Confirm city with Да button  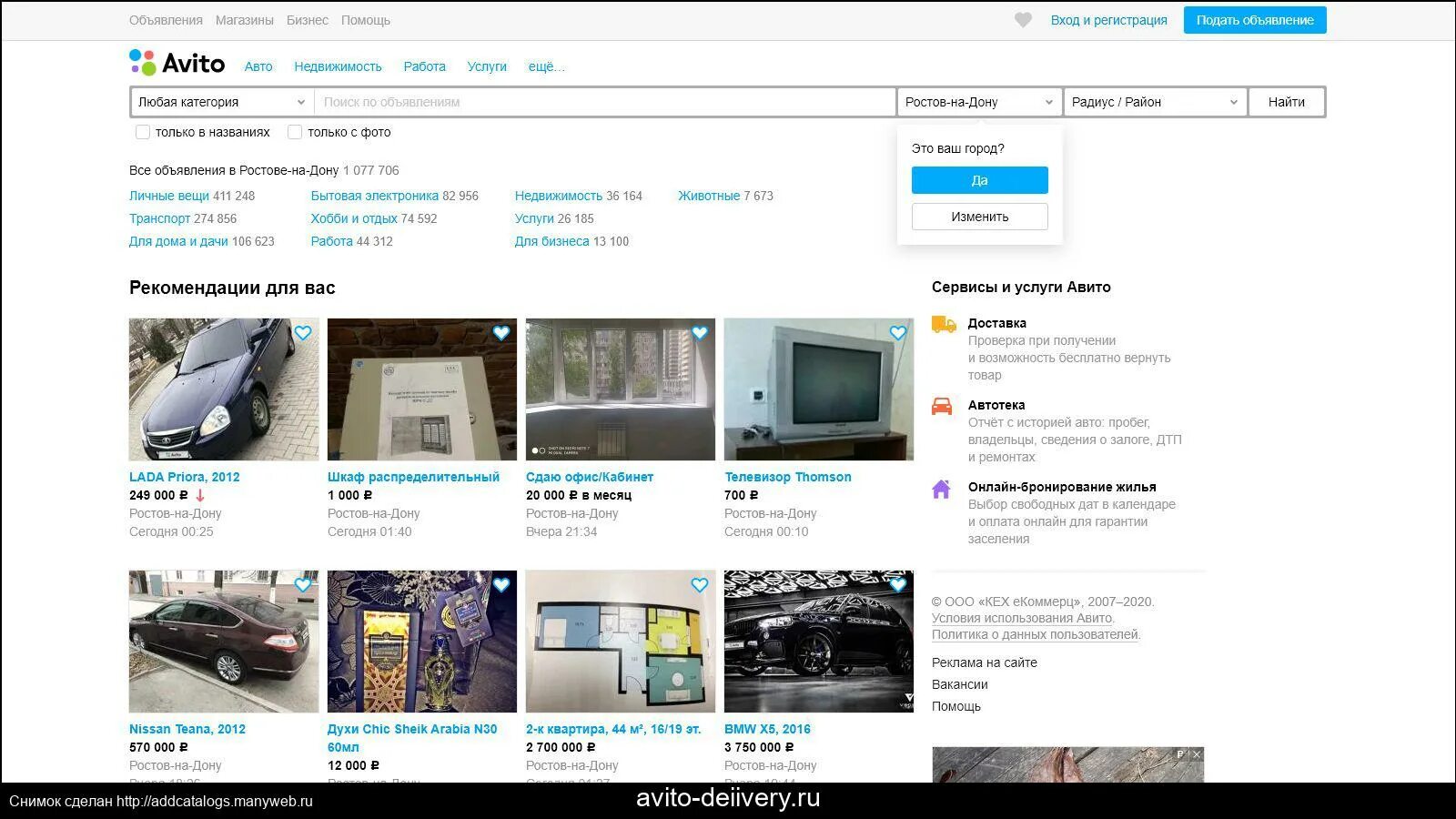coord(979,180)
